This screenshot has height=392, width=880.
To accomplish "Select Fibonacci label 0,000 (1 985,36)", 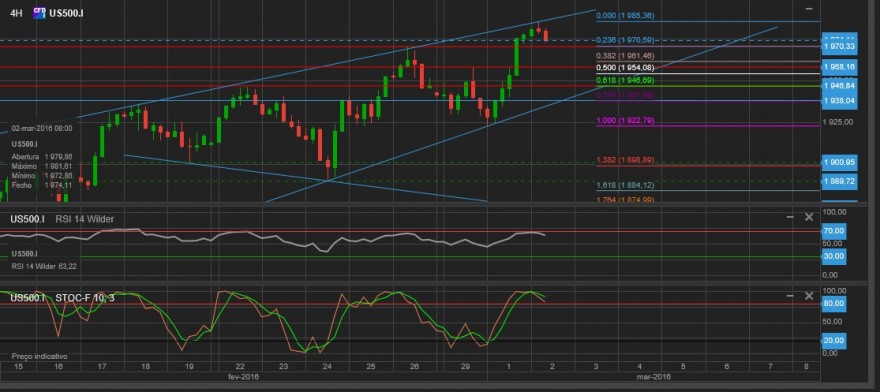I will (625, 16).
